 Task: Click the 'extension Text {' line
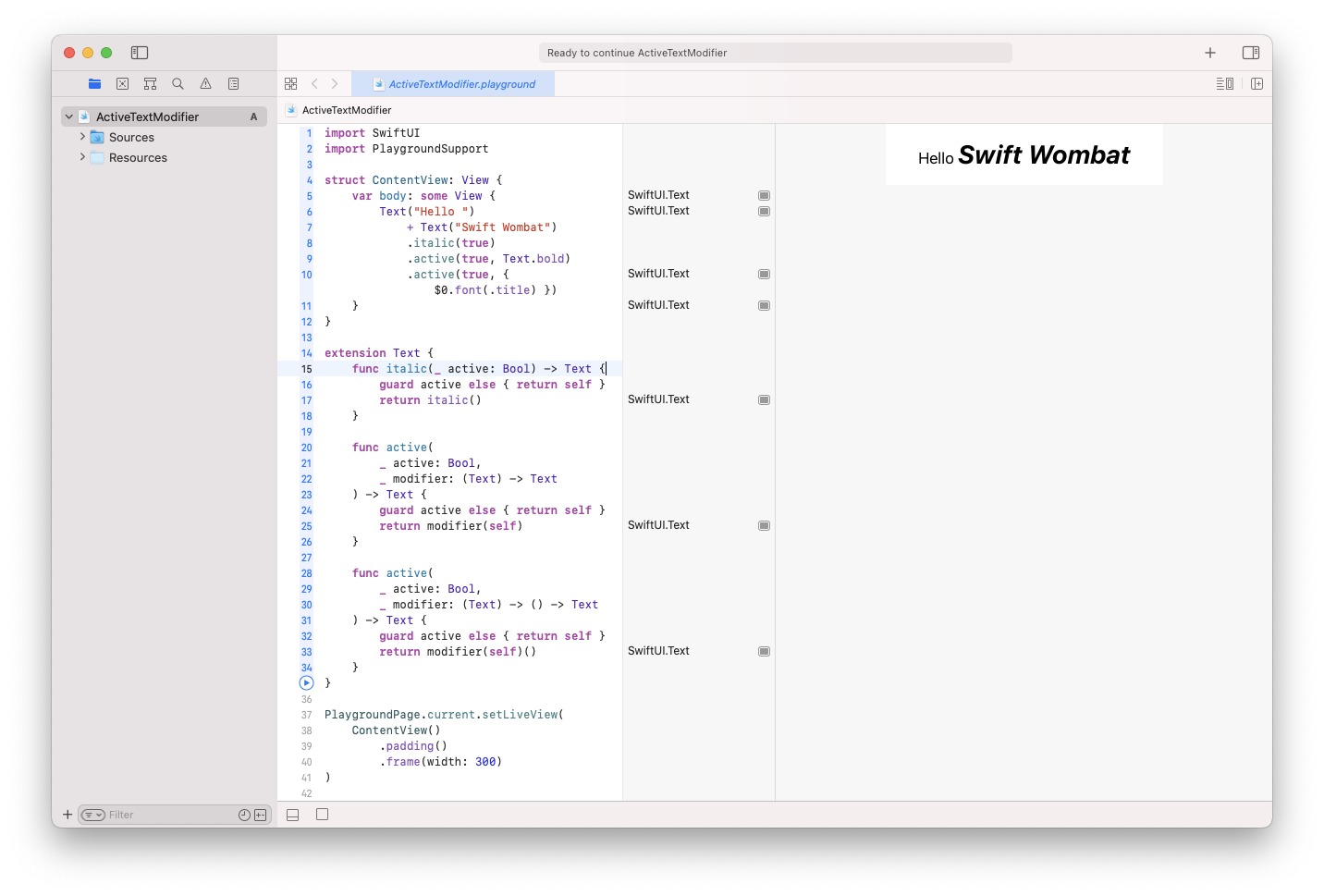(379, 353)
